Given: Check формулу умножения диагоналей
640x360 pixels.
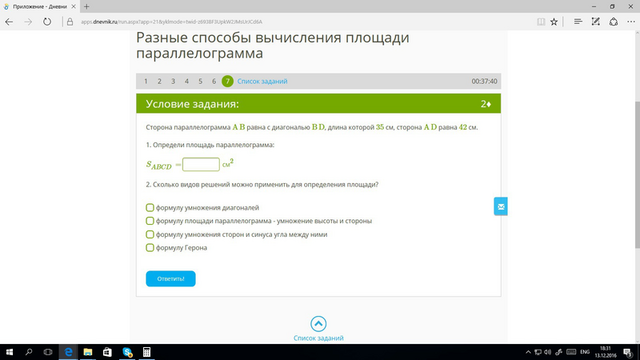Looking at the screenshot, I should coord(150,208).
